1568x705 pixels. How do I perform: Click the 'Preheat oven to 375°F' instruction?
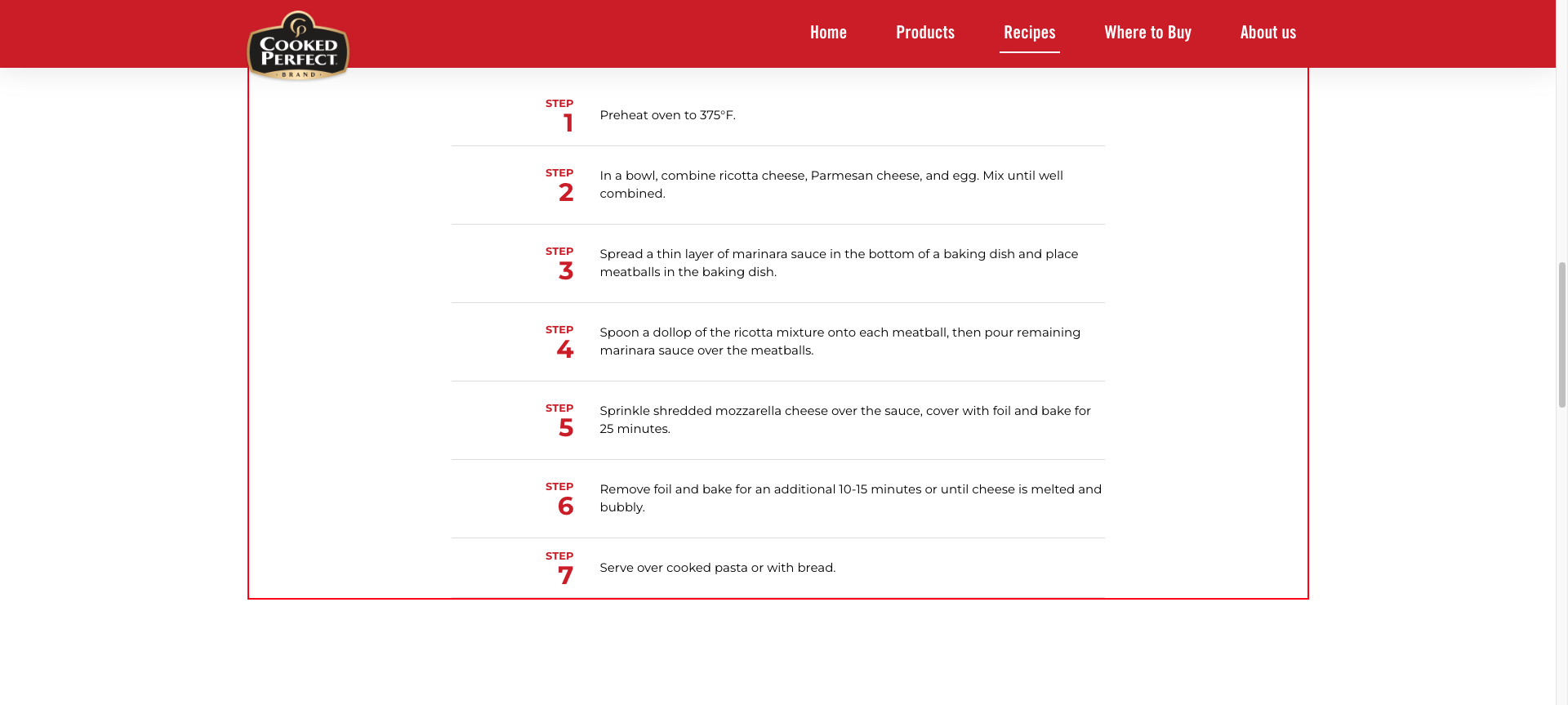(x=667, y=115)
